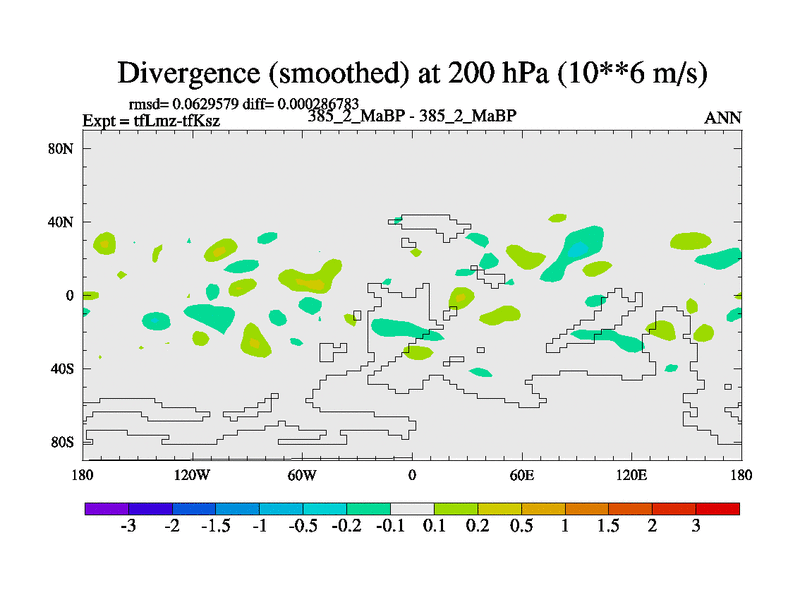
Task: Pick the cyan swatch between -1 and -0.5
Action: pos(281,509)
